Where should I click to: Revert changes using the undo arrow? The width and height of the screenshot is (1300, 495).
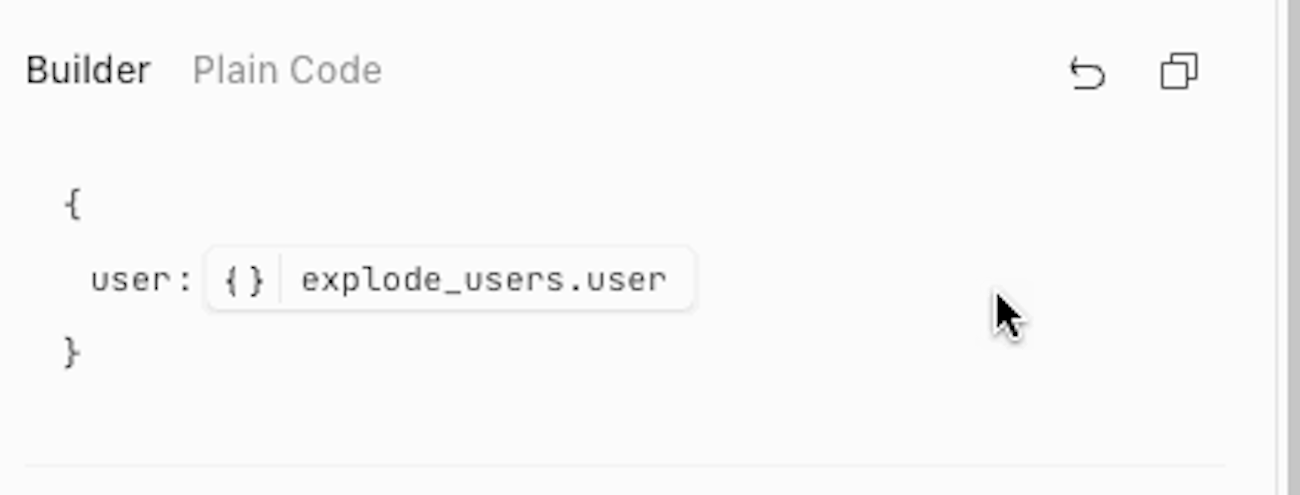[1087, 73]
